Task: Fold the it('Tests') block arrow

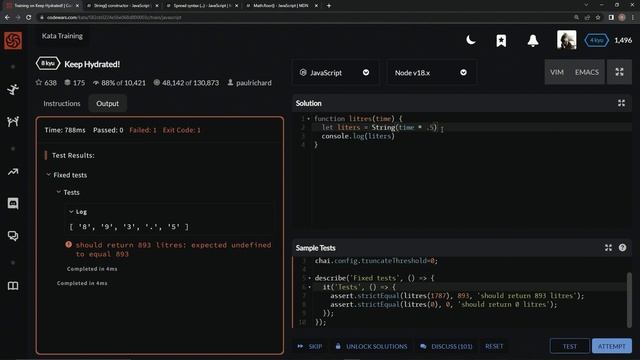Action: coord(309,287)
